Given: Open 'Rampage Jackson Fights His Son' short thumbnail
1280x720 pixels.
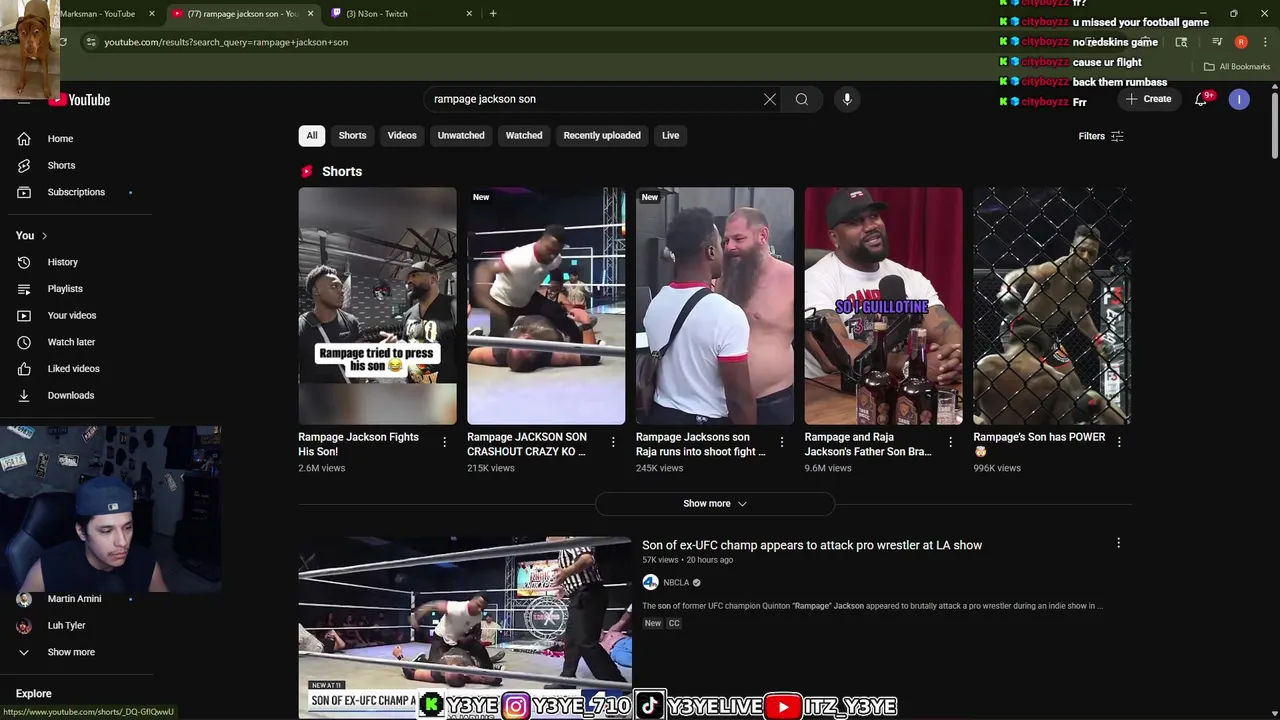Looking at the screenshot, I should click(377, 306).
